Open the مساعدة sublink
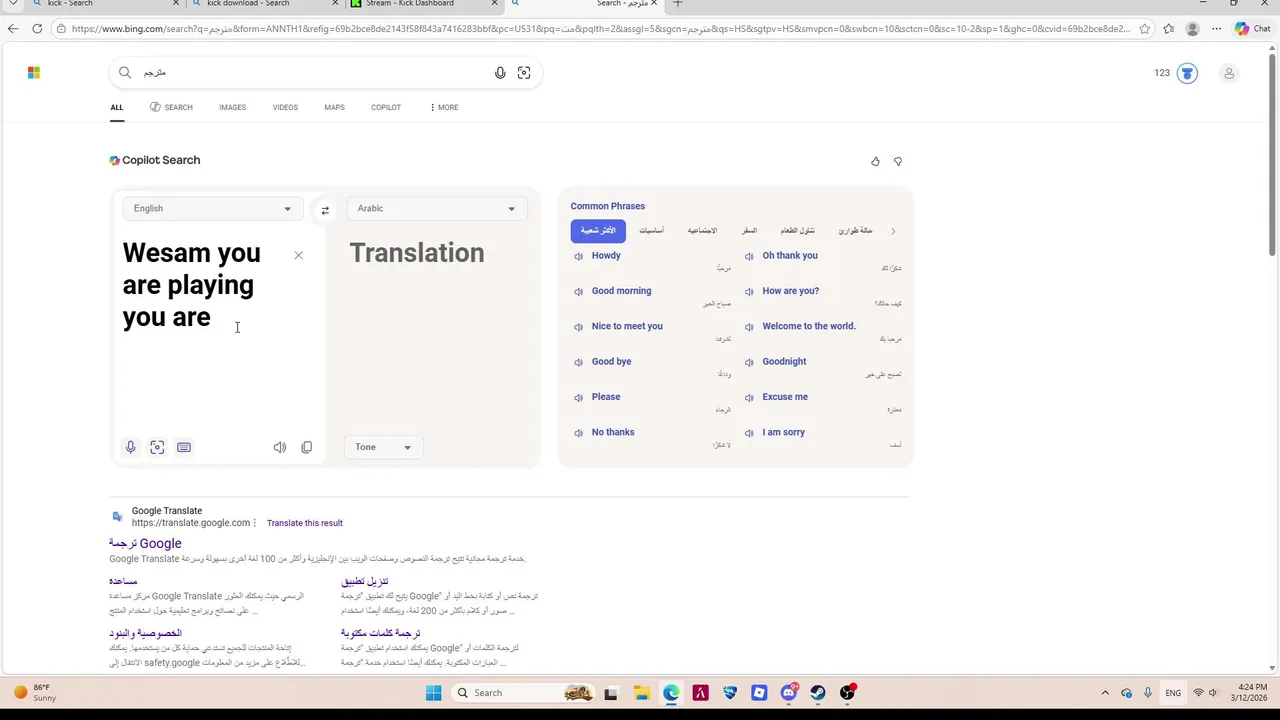 [x=123, y=581]
